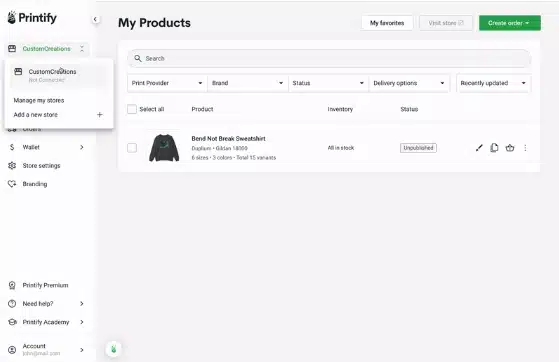Open Manage my stores

[39, 100]
